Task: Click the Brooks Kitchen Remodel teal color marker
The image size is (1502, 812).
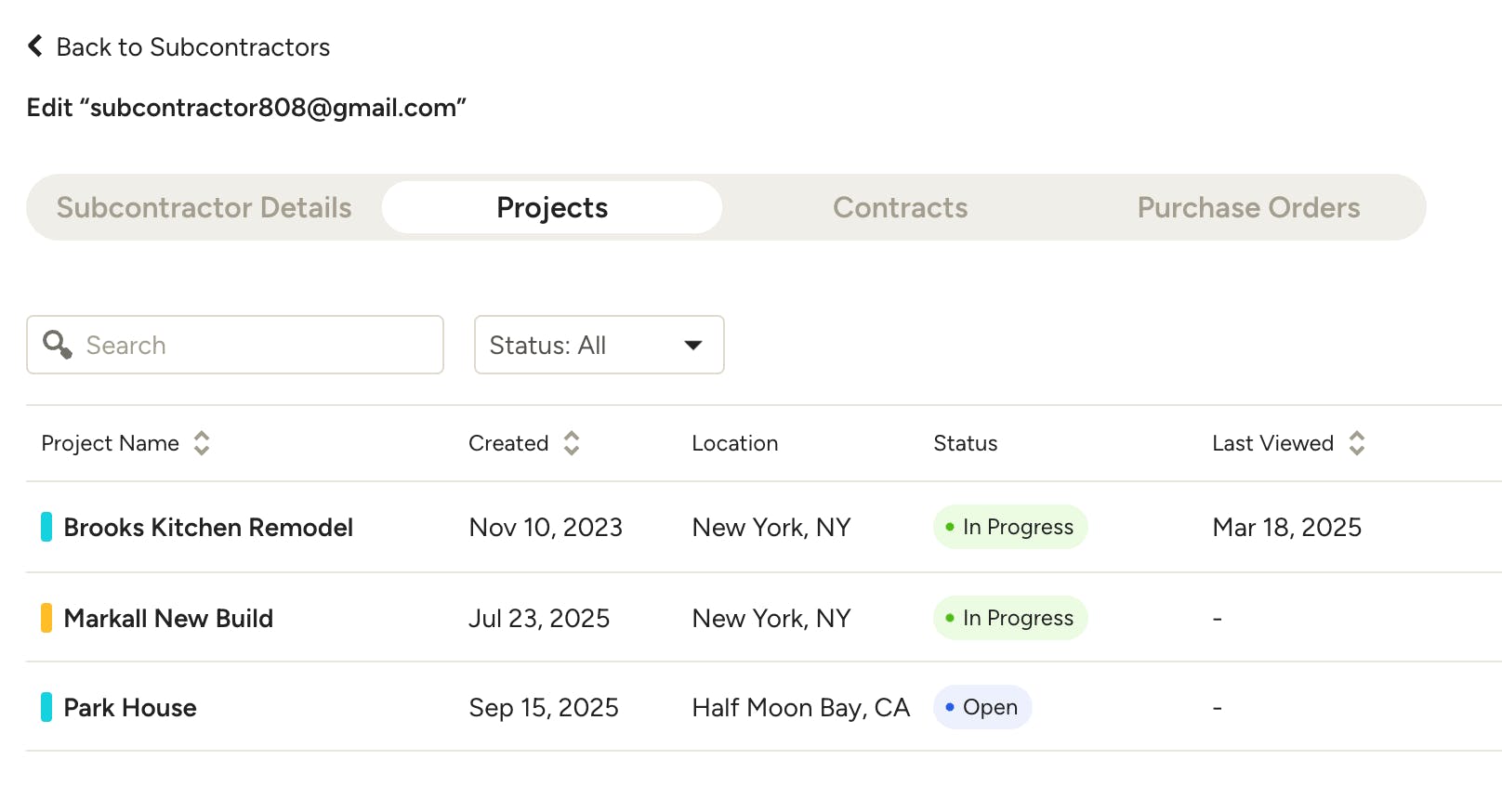Action: [x=46, y=527]
